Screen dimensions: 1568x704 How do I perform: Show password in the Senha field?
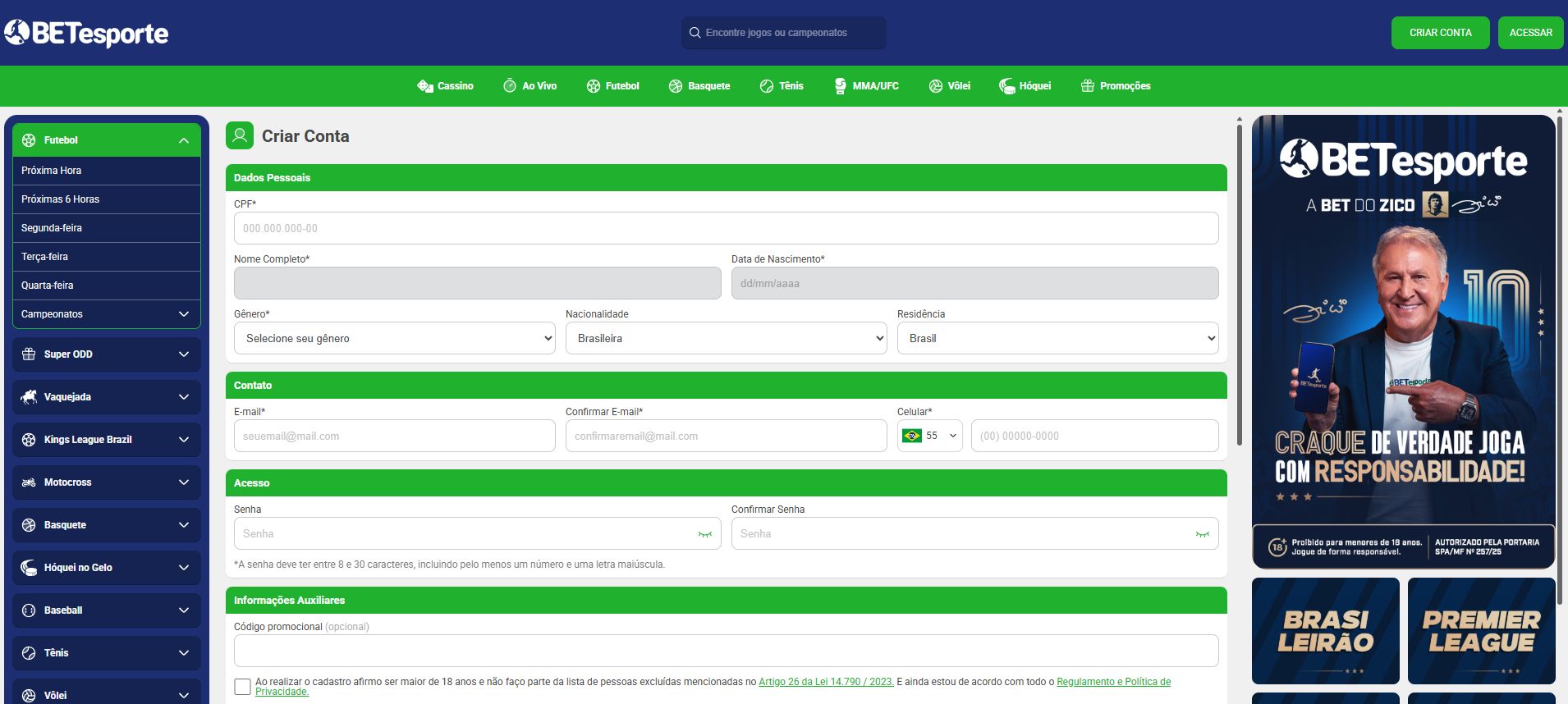(x=704, y=534)
